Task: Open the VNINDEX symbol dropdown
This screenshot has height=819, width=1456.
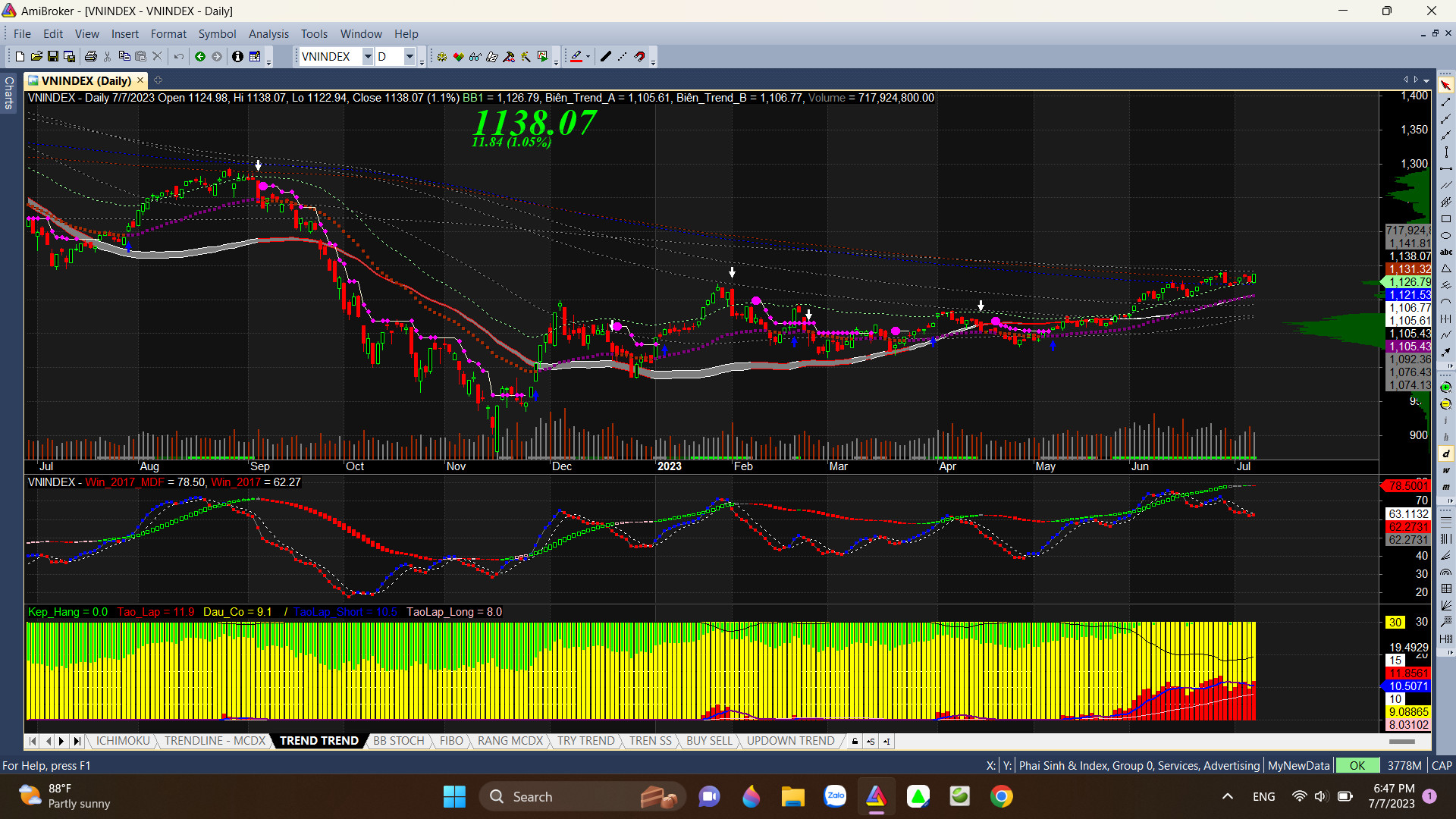Action: pyautogui.click(x=368, y=56)
